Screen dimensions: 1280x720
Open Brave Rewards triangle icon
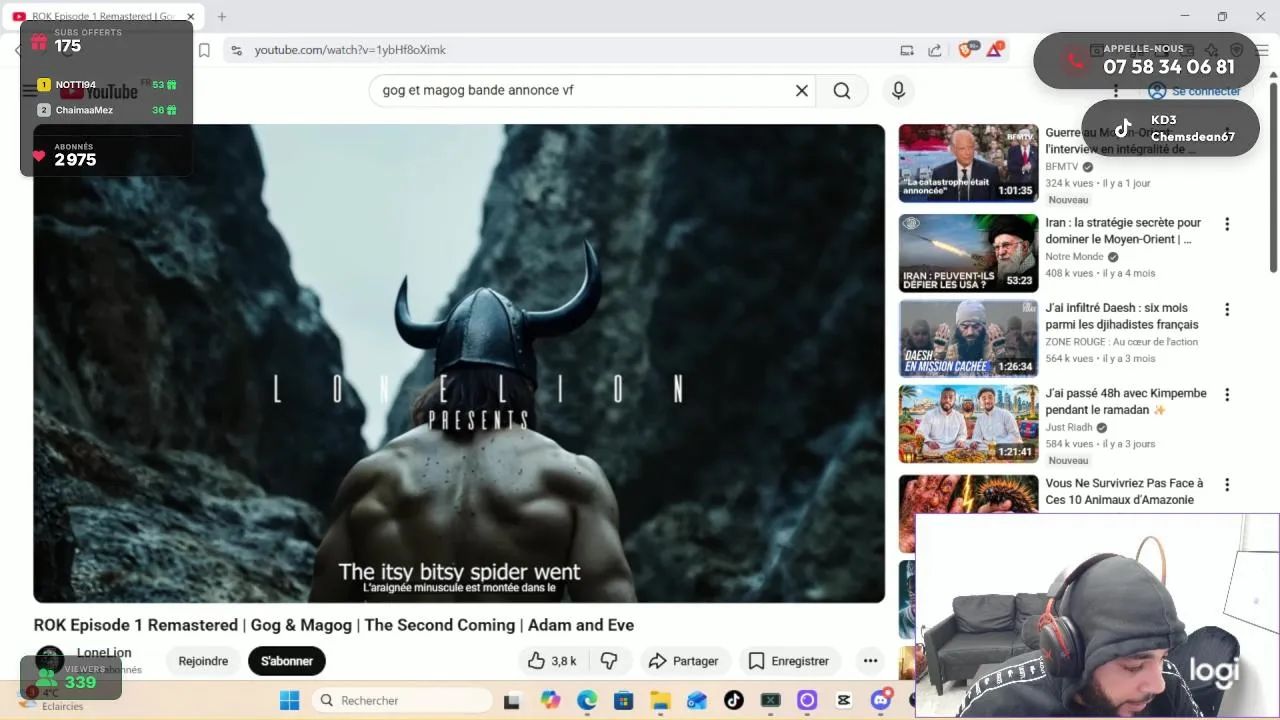pyautogui.click(x=995, y=50)
